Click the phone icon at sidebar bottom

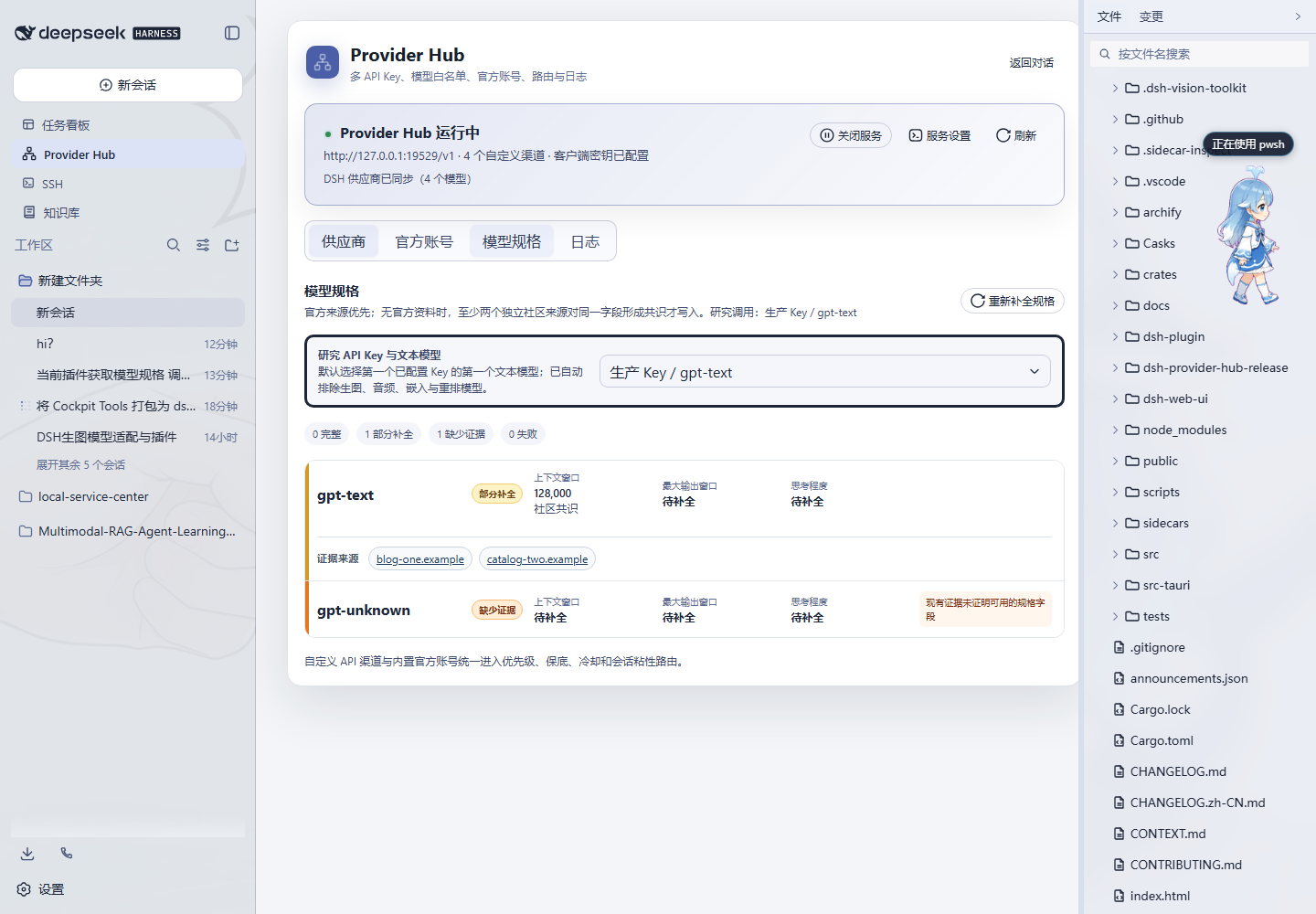(67, 853)
